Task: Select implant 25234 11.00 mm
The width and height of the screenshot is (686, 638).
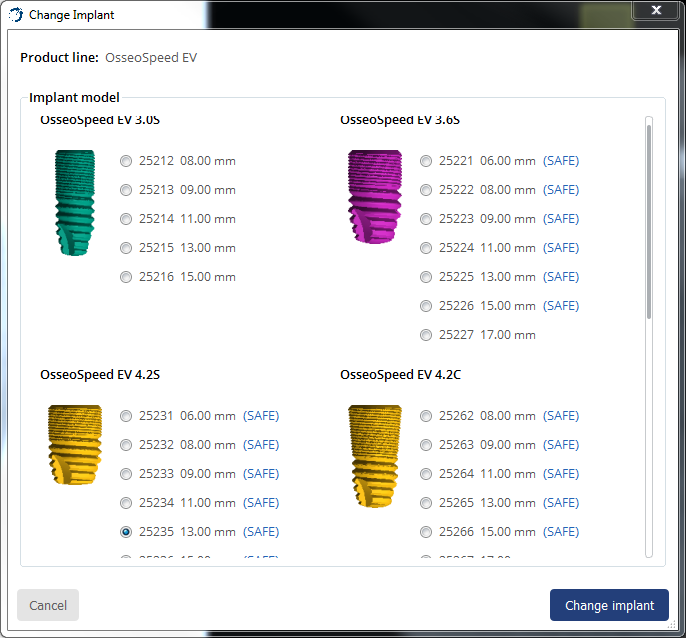Action: (126, 503)
